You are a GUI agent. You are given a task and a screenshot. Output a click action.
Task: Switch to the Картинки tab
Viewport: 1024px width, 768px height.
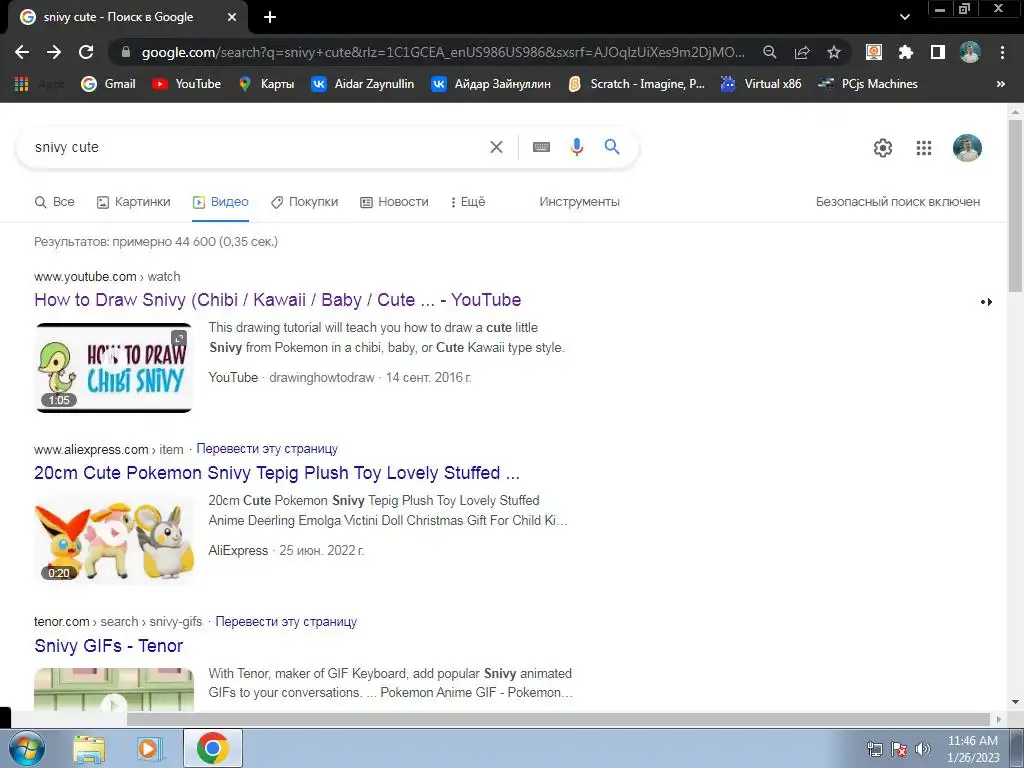[x=133, y=202]
